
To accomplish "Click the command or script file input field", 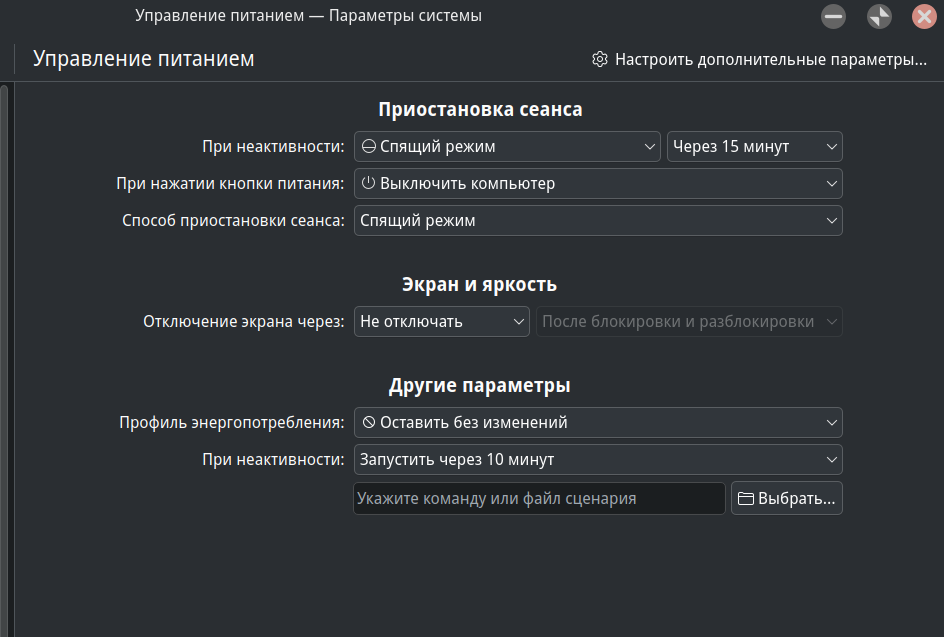I will [x=539, y=499].
